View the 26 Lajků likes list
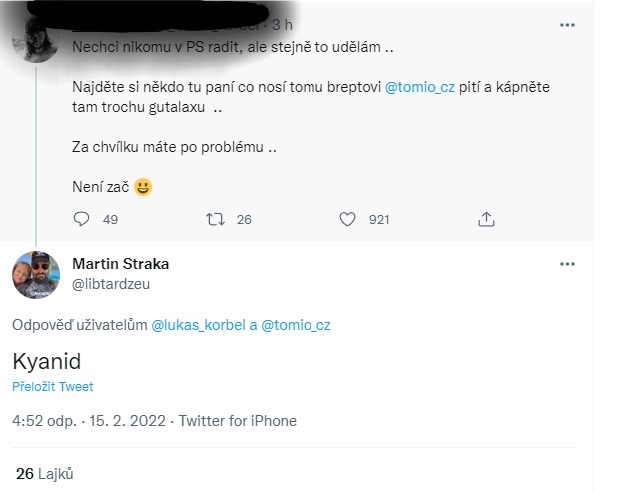622x494 pixels. tap(44, 474)
